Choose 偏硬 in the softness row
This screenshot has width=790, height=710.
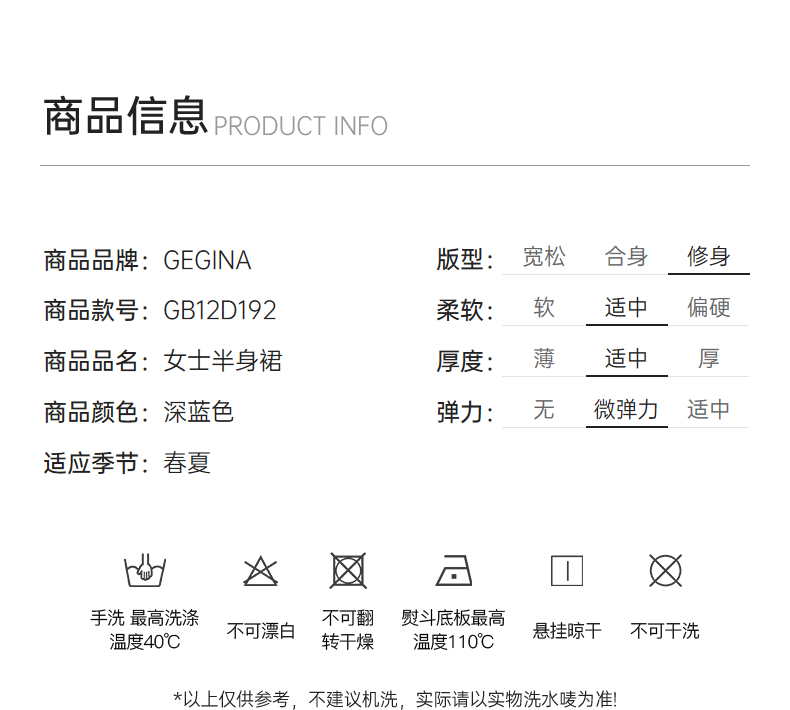pyautogui.click(x=708, y=308)
